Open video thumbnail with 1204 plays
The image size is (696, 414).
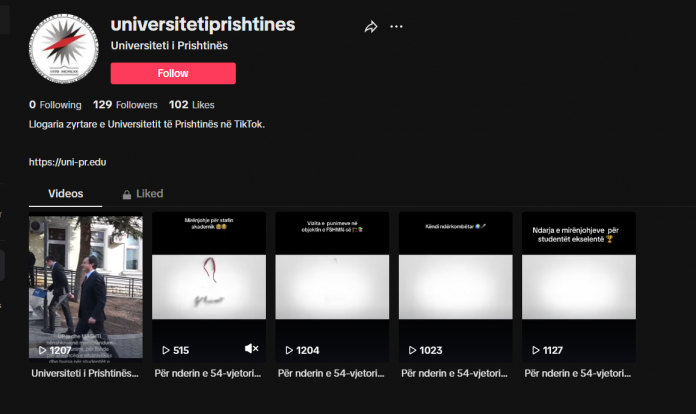click(x=332, y=287)
